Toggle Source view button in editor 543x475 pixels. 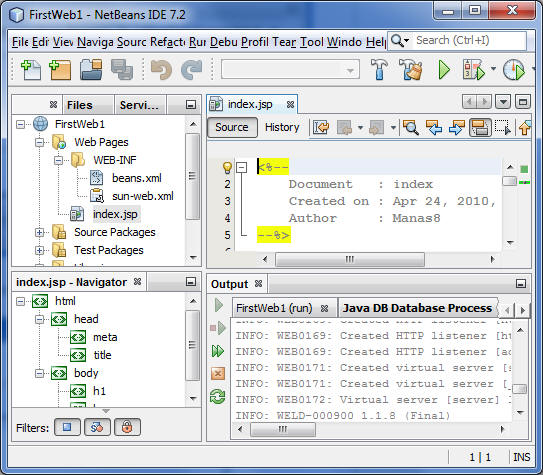coord(232,127)
